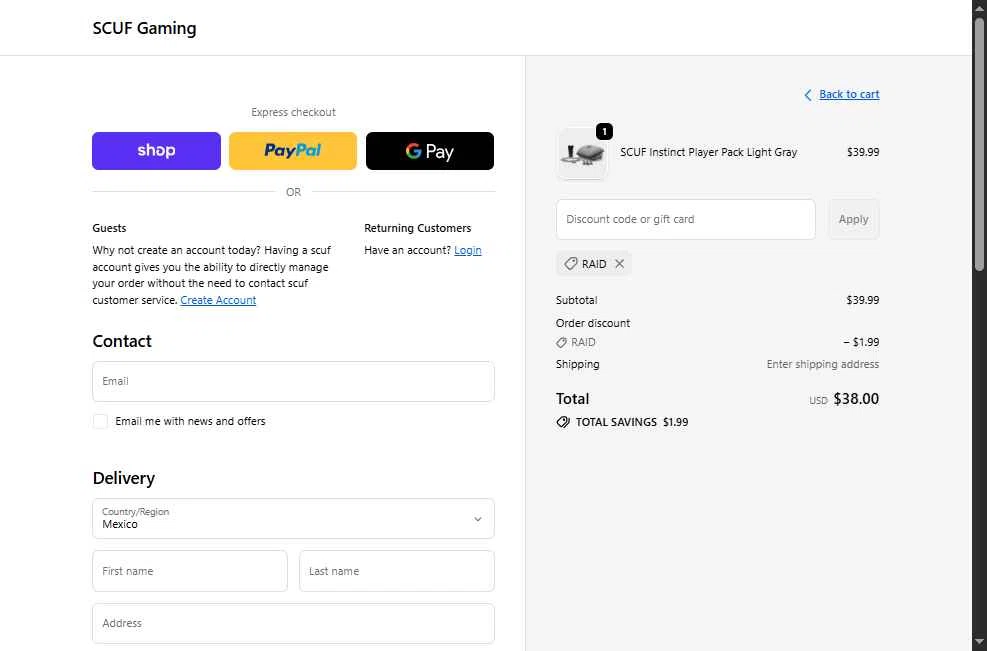
Task: Focus the Address input field
Action: click(293, 623)
